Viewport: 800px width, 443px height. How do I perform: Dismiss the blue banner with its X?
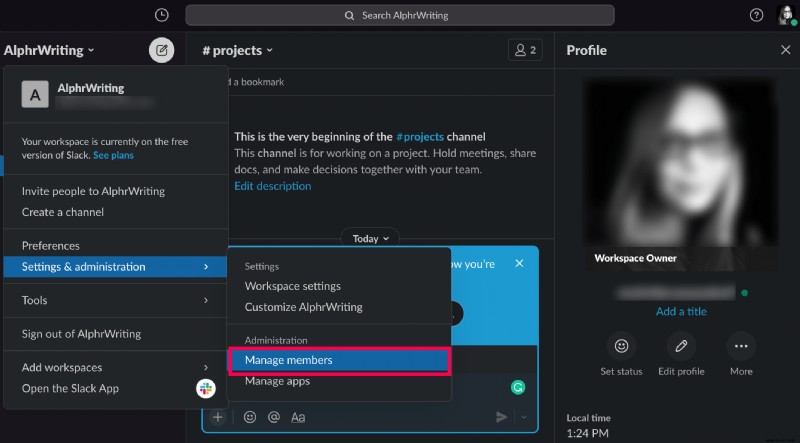pyautogui.click(x=519, y=263)
